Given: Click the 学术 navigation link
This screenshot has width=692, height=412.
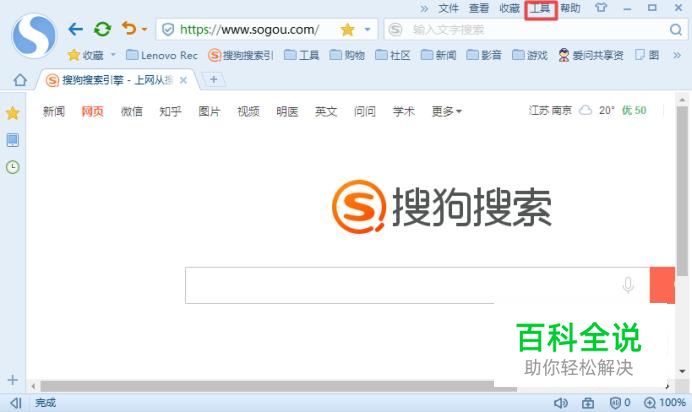Looking at the screenshot, I should tap(403, 111).
